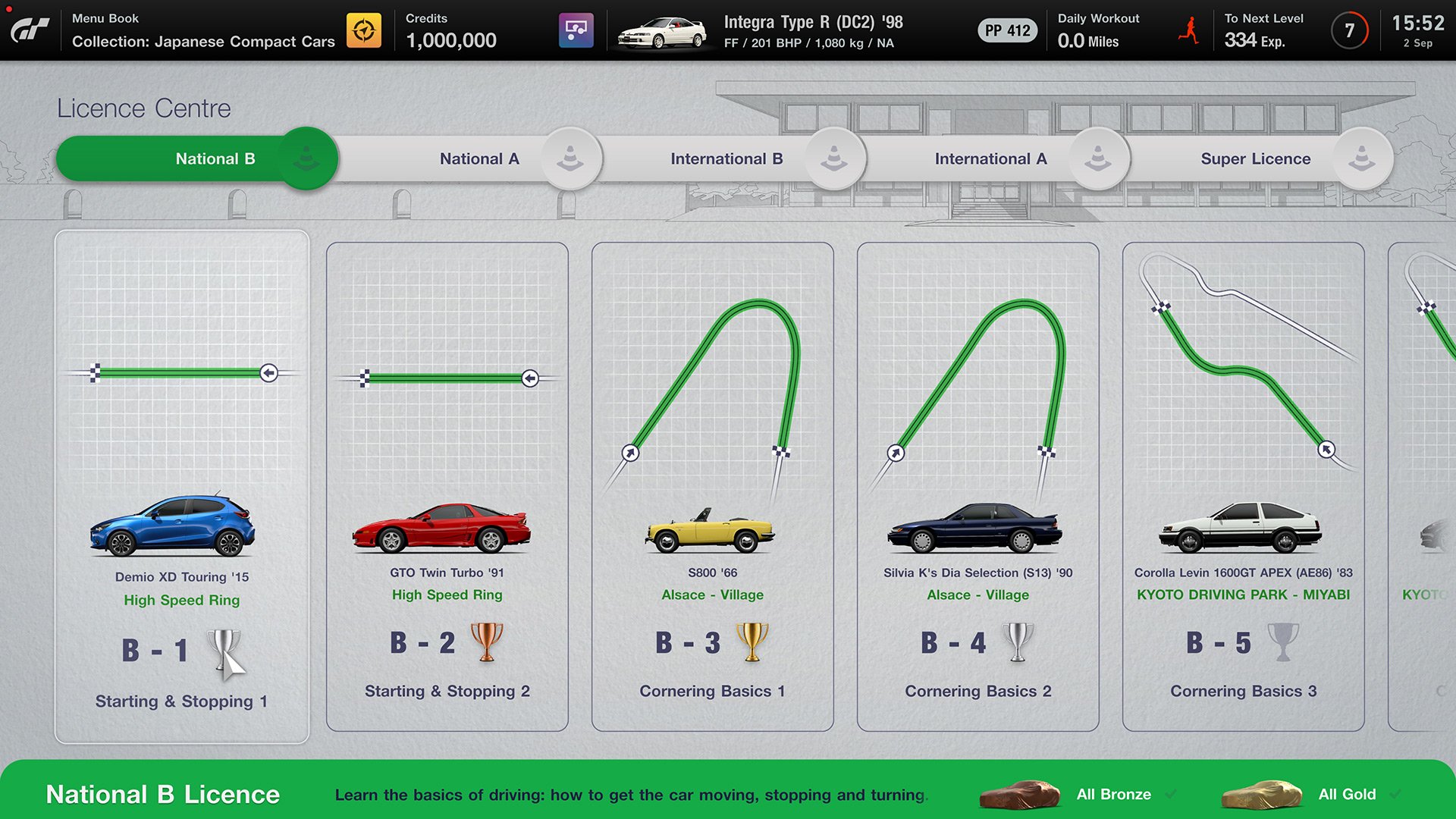Click the Super Licence cone toggle
The height and width of the screenshot is (819, 1456).
click(1362, 158)
